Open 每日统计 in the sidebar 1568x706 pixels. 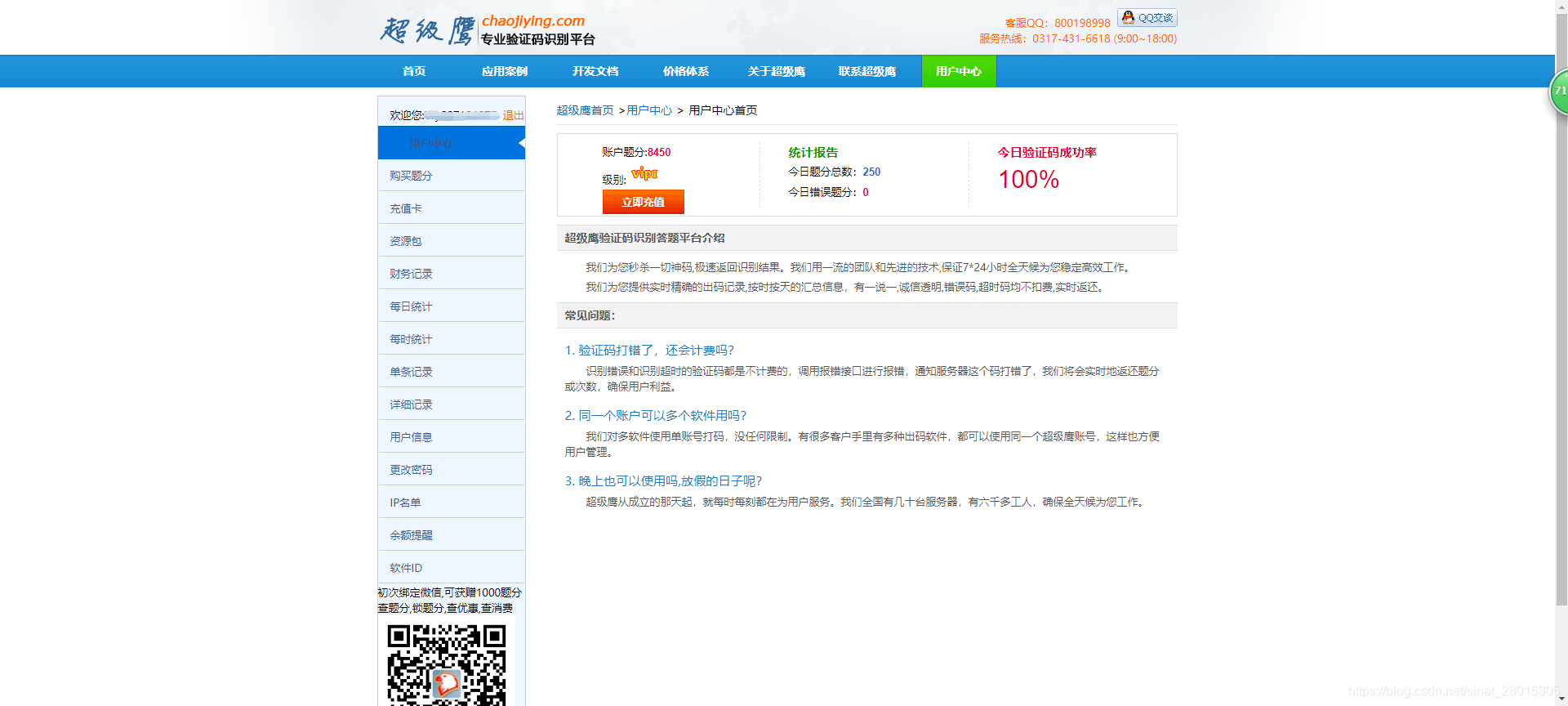tap(452, 306)
